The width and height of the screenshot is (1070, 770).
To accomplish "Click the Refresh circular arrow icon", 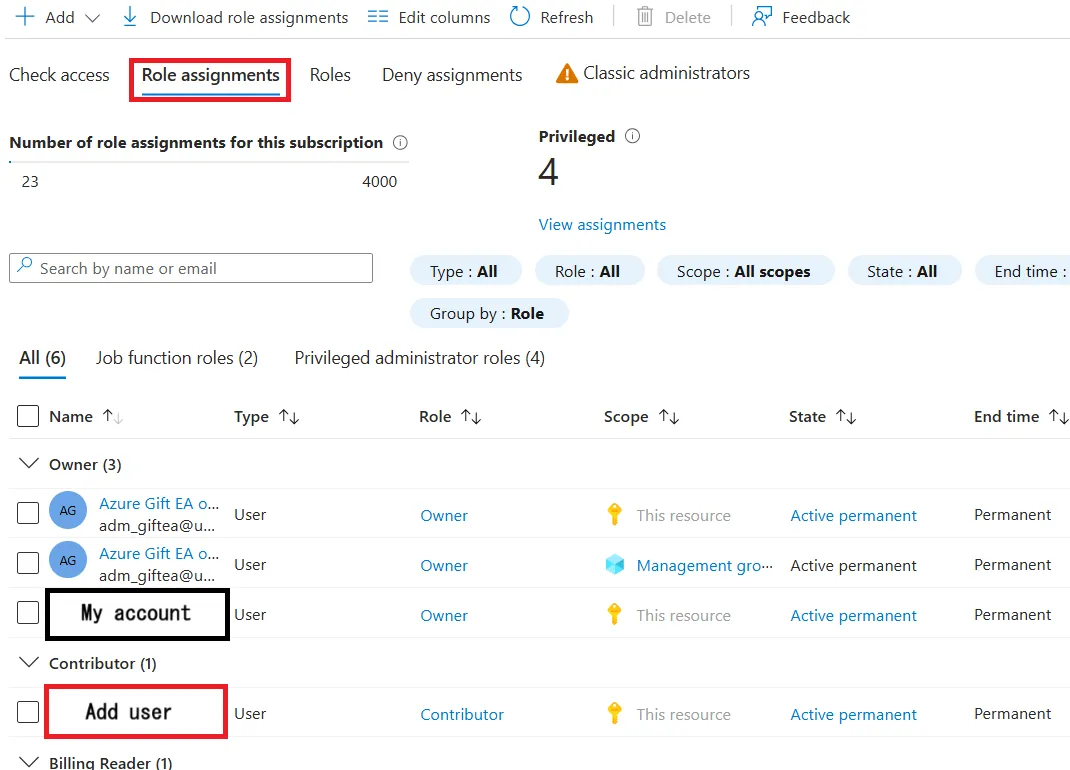I will point(520,17).
